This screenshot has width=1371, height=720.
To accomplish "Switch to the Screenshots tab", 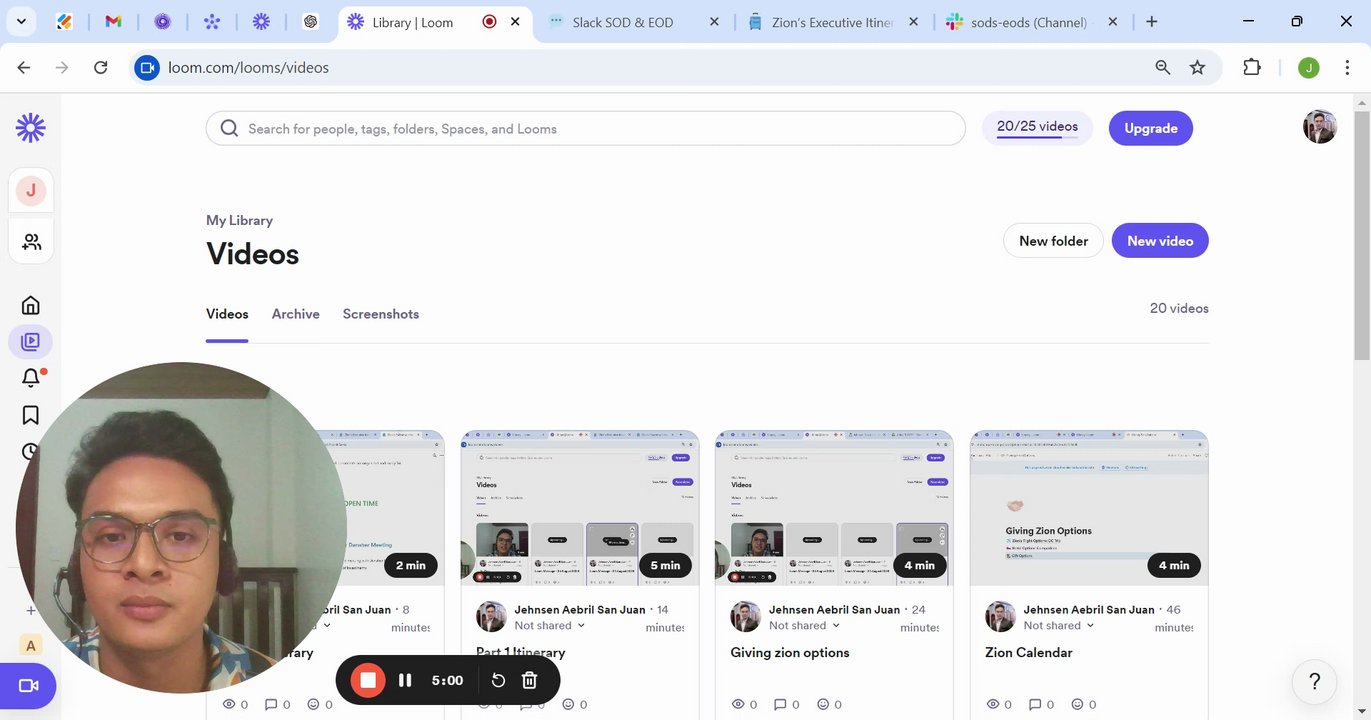I will [x=381, y=314].
